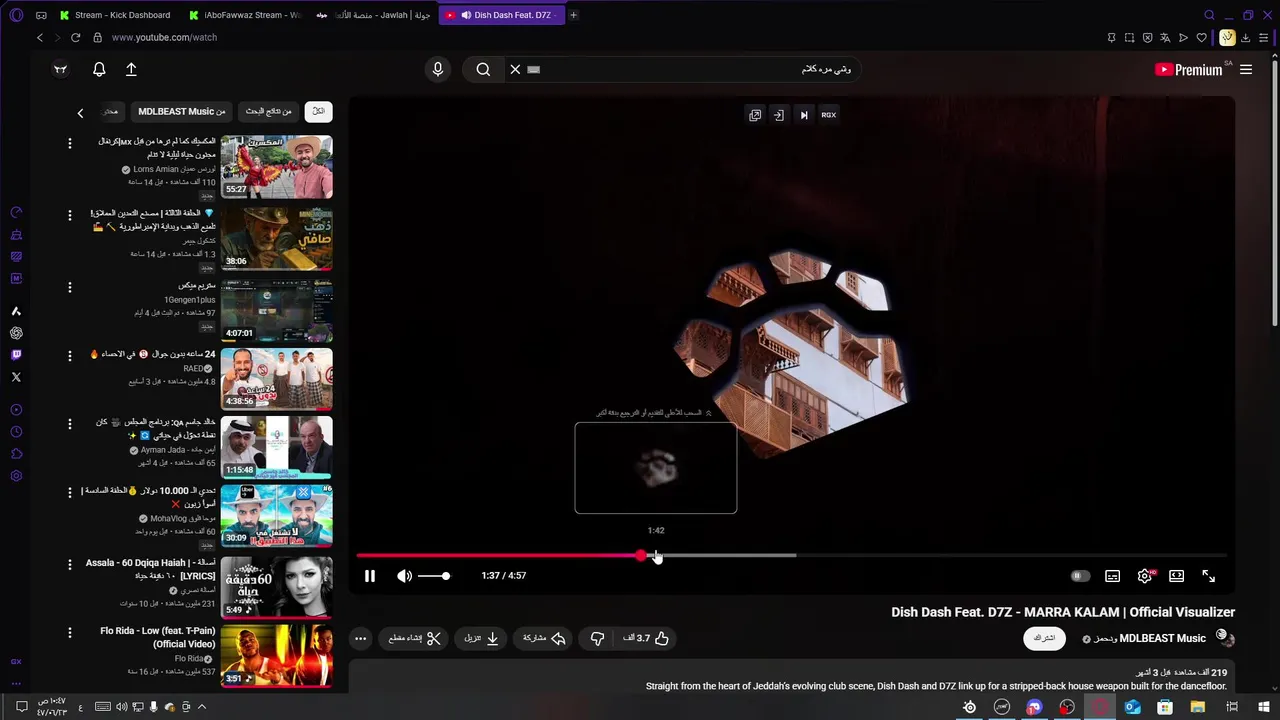Select the 'من MDLBEAST Music' chip
This screenshot has width=1280, height=720.
click(x=182, y=111)
